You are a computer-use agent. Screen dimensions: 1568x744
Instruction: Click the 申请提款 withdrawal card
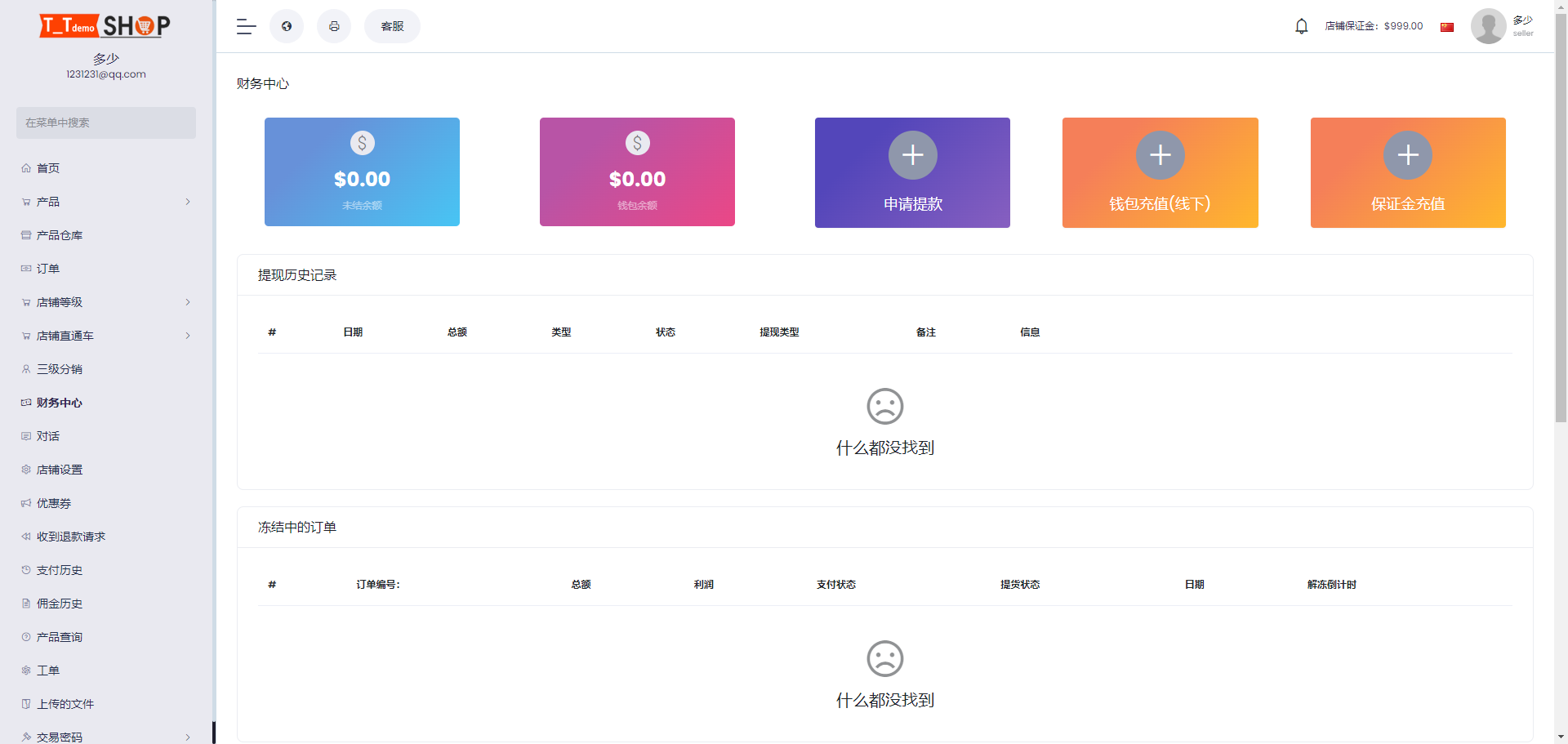[912, 172]
